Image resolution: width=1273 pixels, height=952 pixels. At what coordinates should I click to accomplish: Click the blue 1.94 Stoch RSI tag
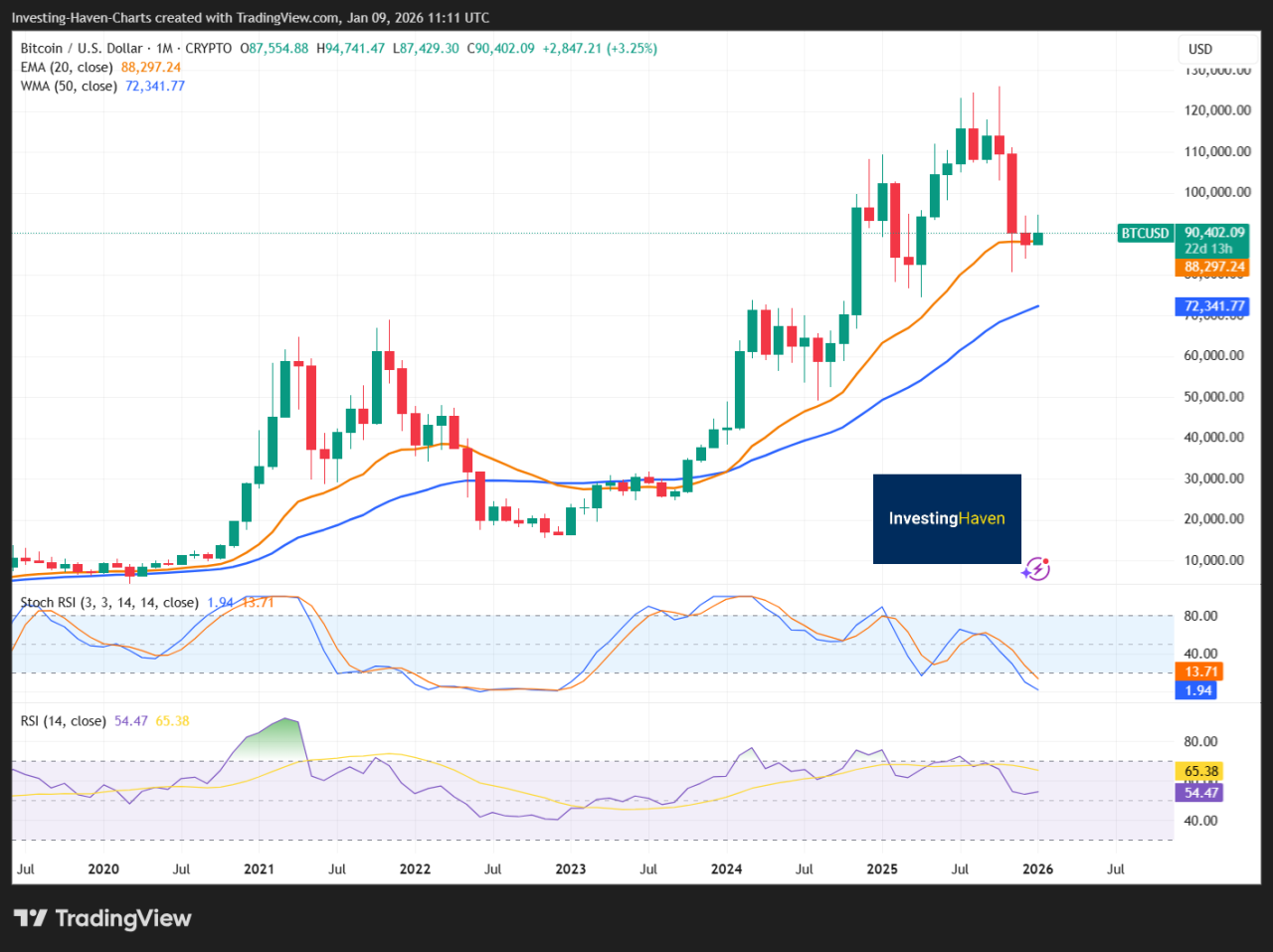1198,690
